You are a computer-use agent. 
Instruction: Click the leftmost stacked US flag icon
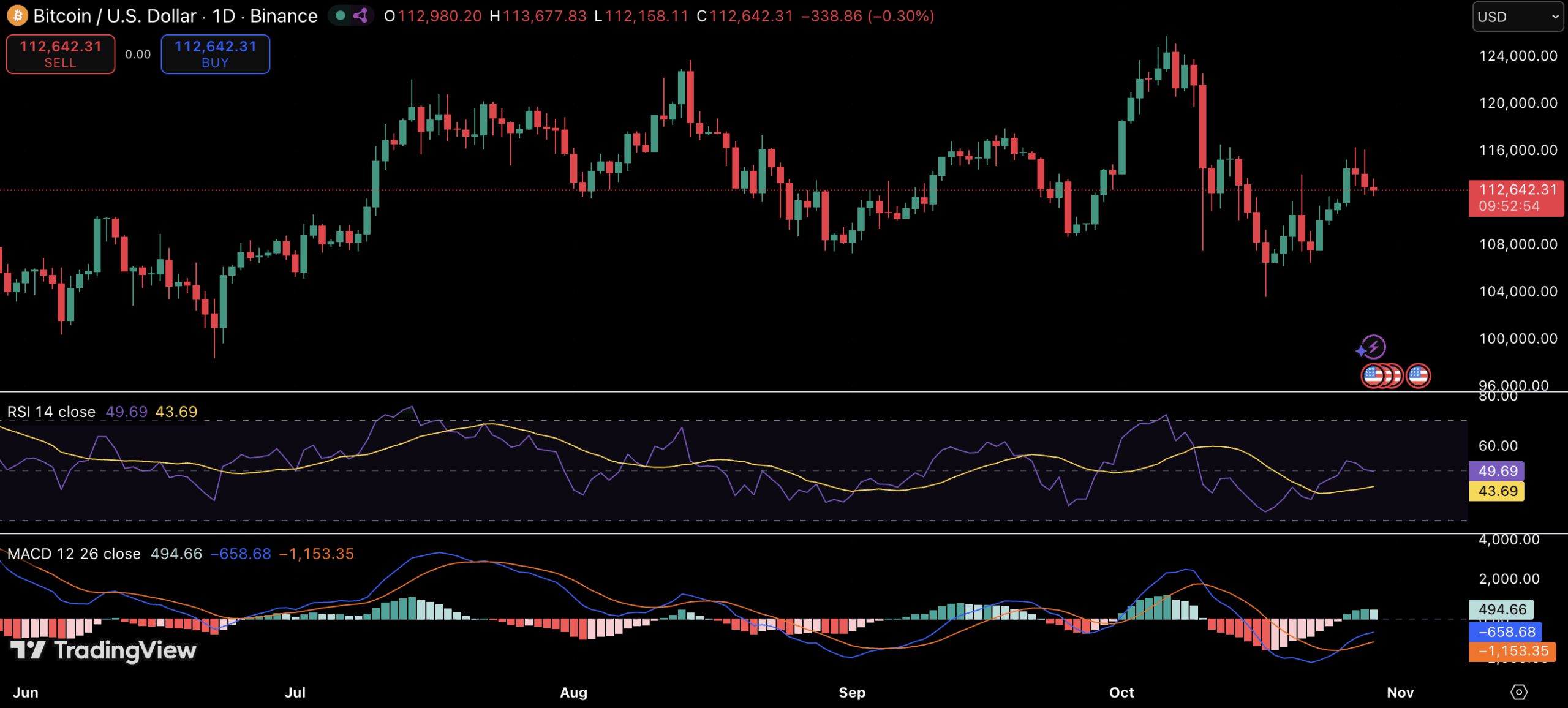point(1372,375)
